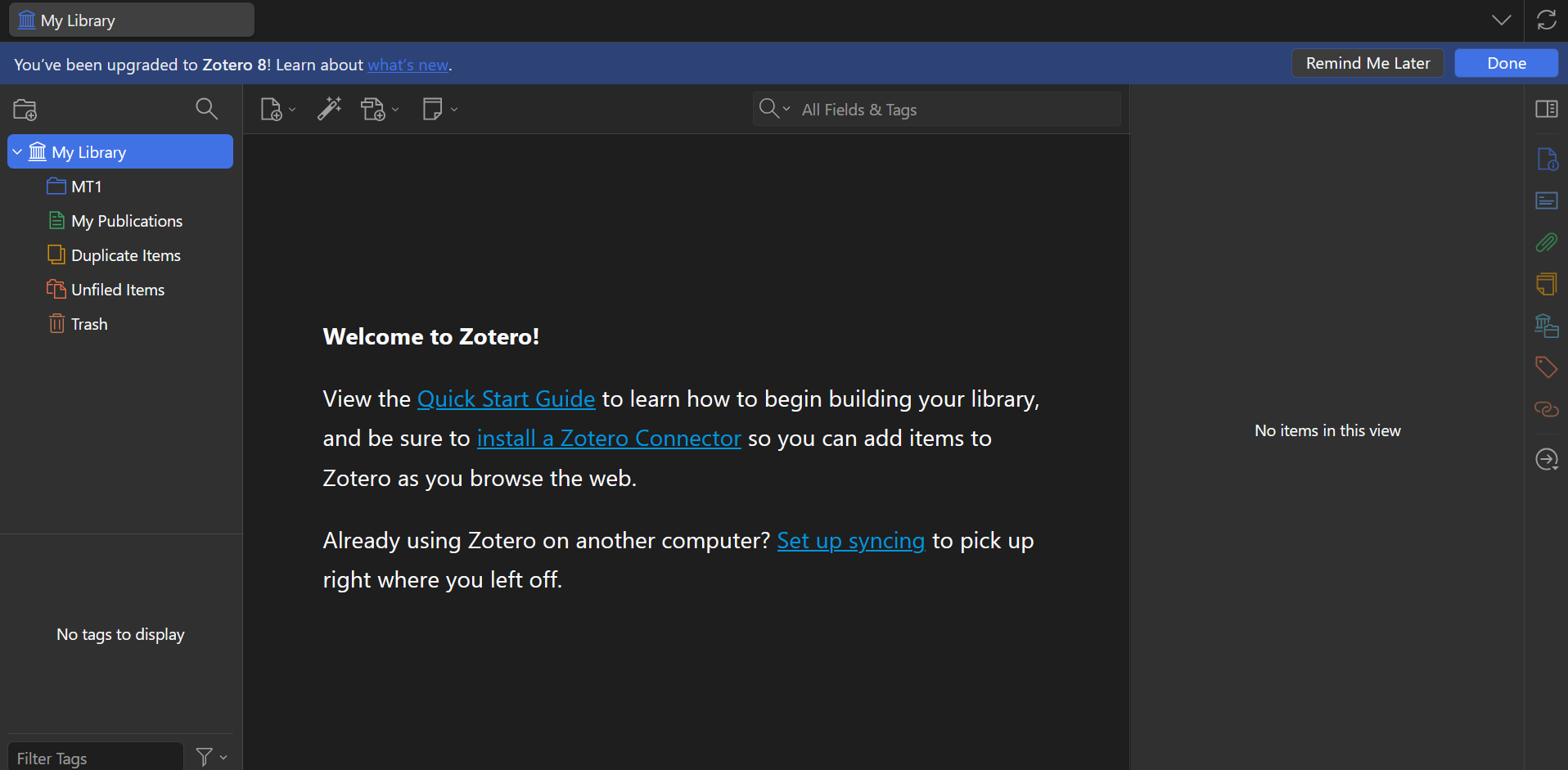Viewport: 1568px width, 770px height.
Task: Open the Info section icon in side nav
Action: coord(1547,159)
